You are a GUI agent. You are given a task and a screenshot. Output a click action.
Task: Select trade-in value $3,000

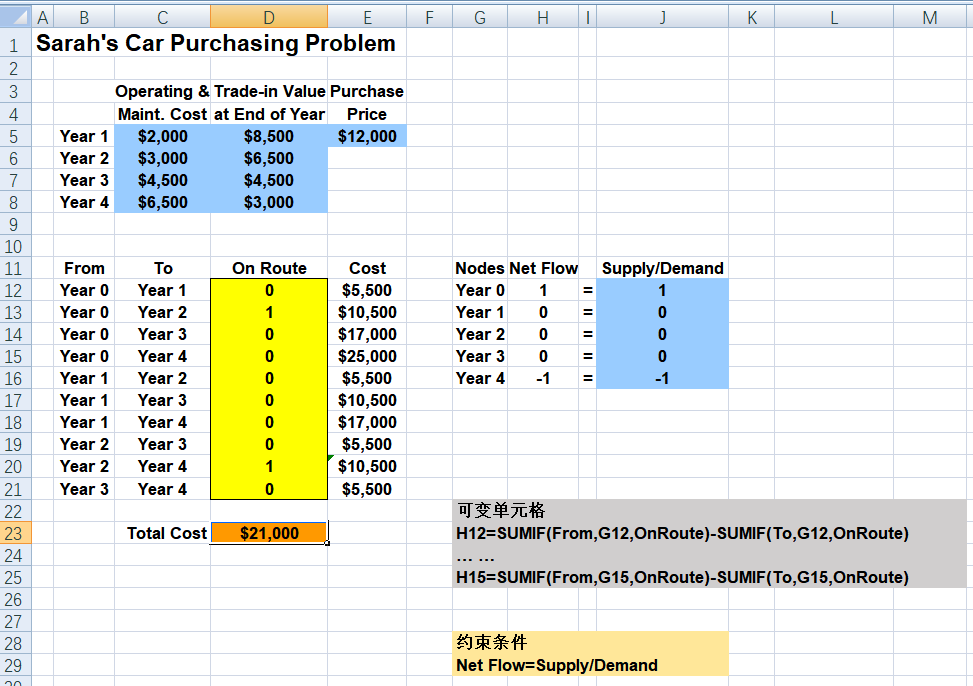[269, 202]
